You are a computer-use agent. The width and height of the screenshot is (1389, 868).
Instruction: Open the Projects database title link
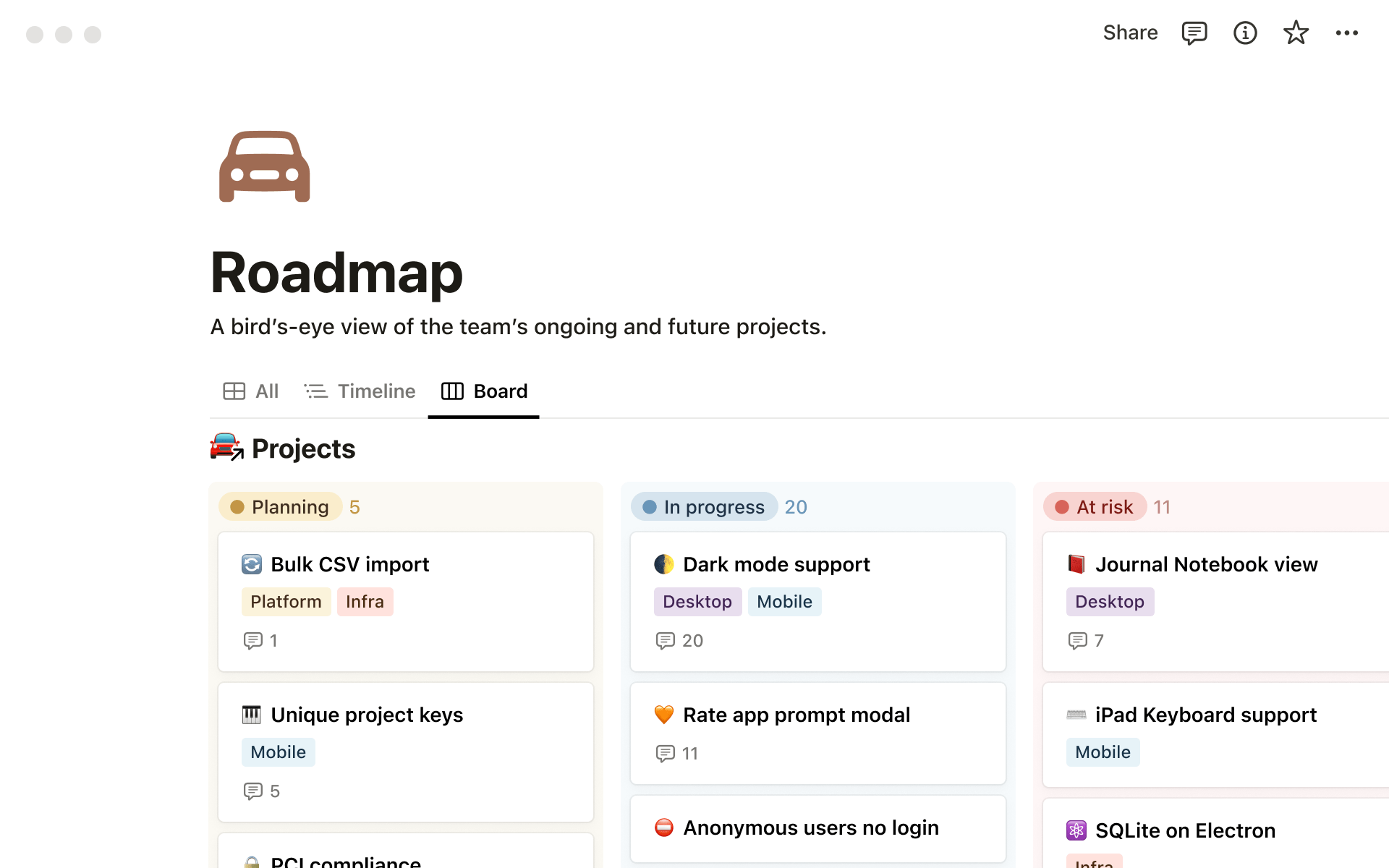click(x=303, y=449)
